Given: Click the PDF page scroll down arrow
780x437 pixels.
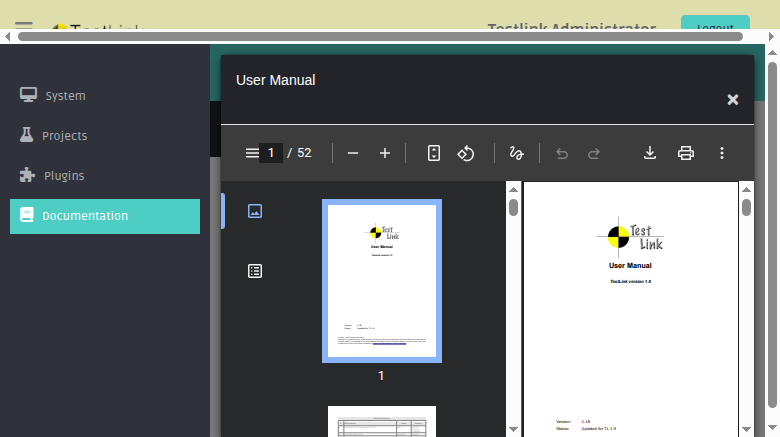Looking at the screenshot, I should tap(746, 429).
